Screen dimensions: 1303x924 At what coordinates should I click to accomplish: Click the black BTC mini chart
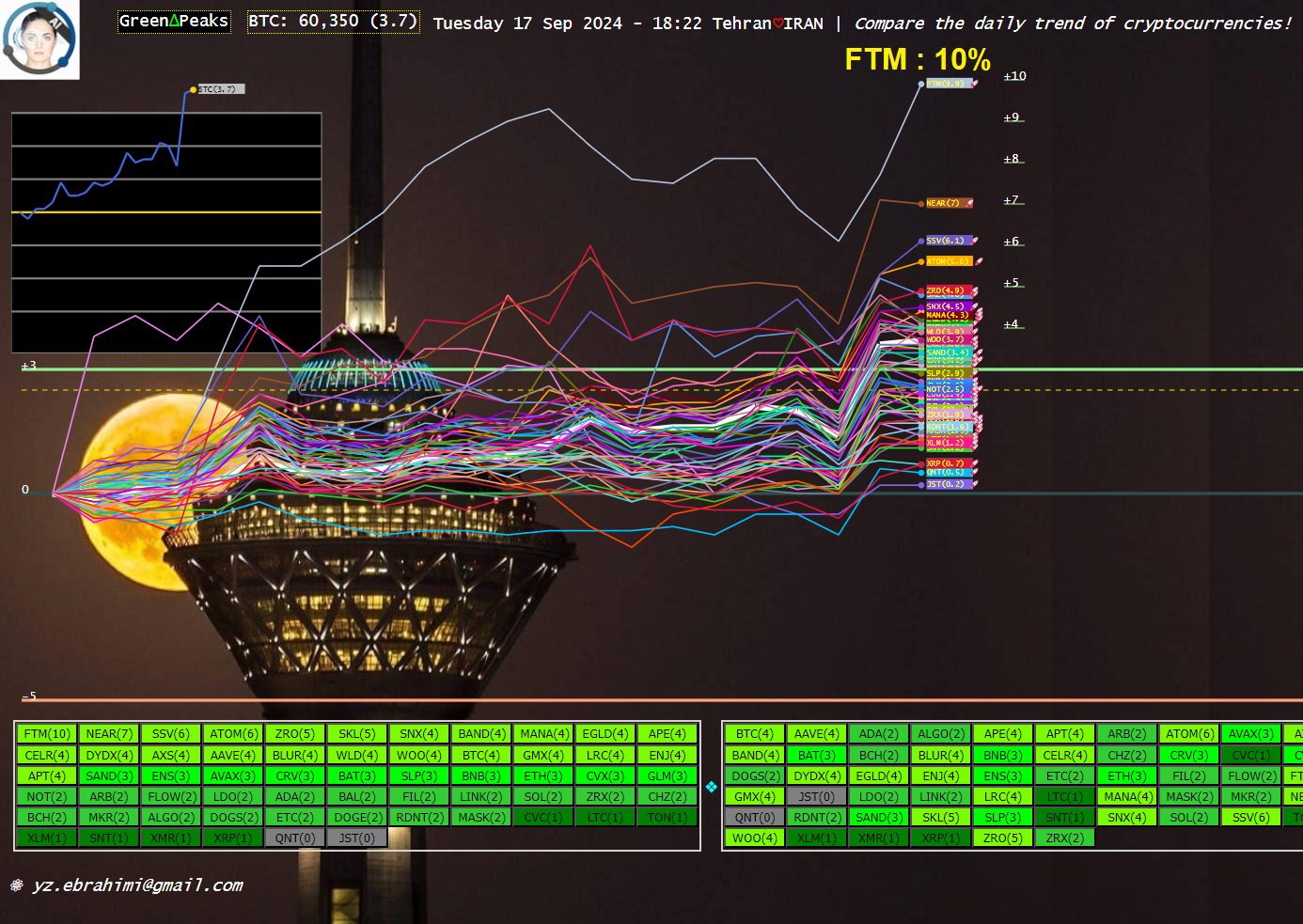166,232
